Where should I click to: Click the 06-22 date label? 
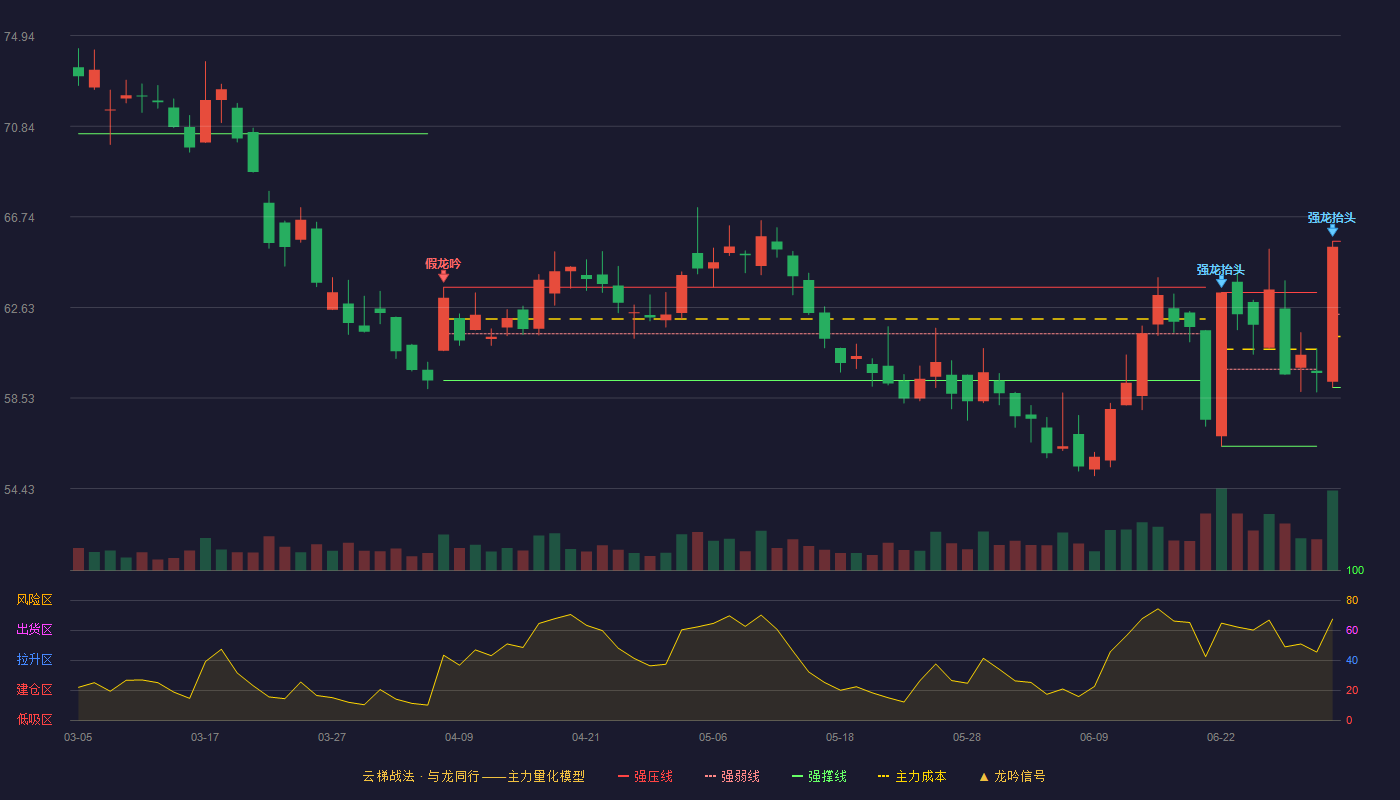click(x=1221, y=737)
